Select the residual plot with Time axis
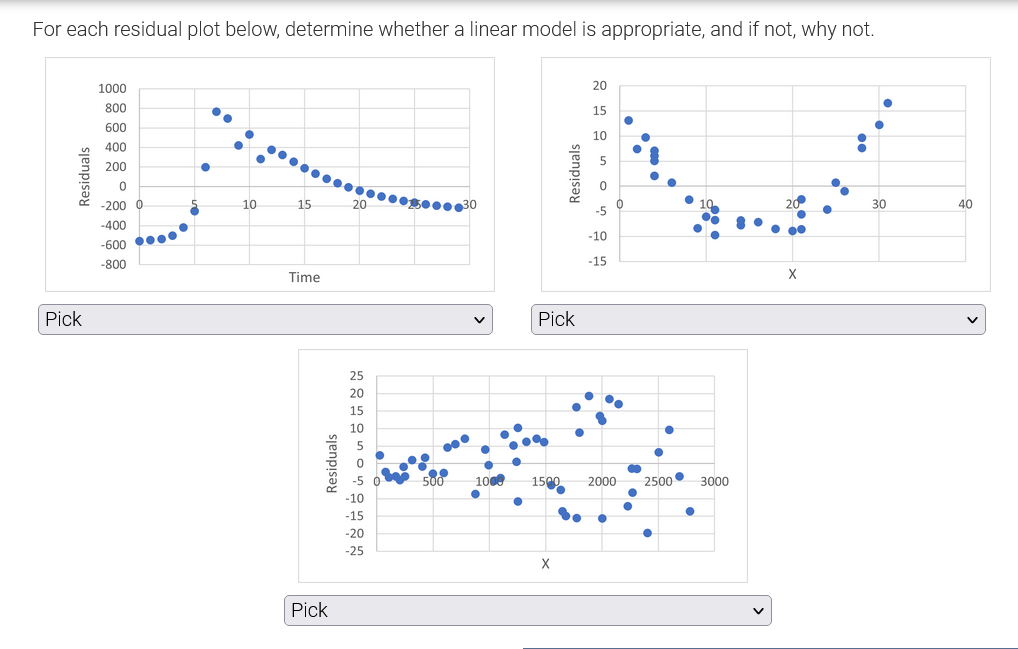Viewport: 1018px width, 649px height. [270, 175]
